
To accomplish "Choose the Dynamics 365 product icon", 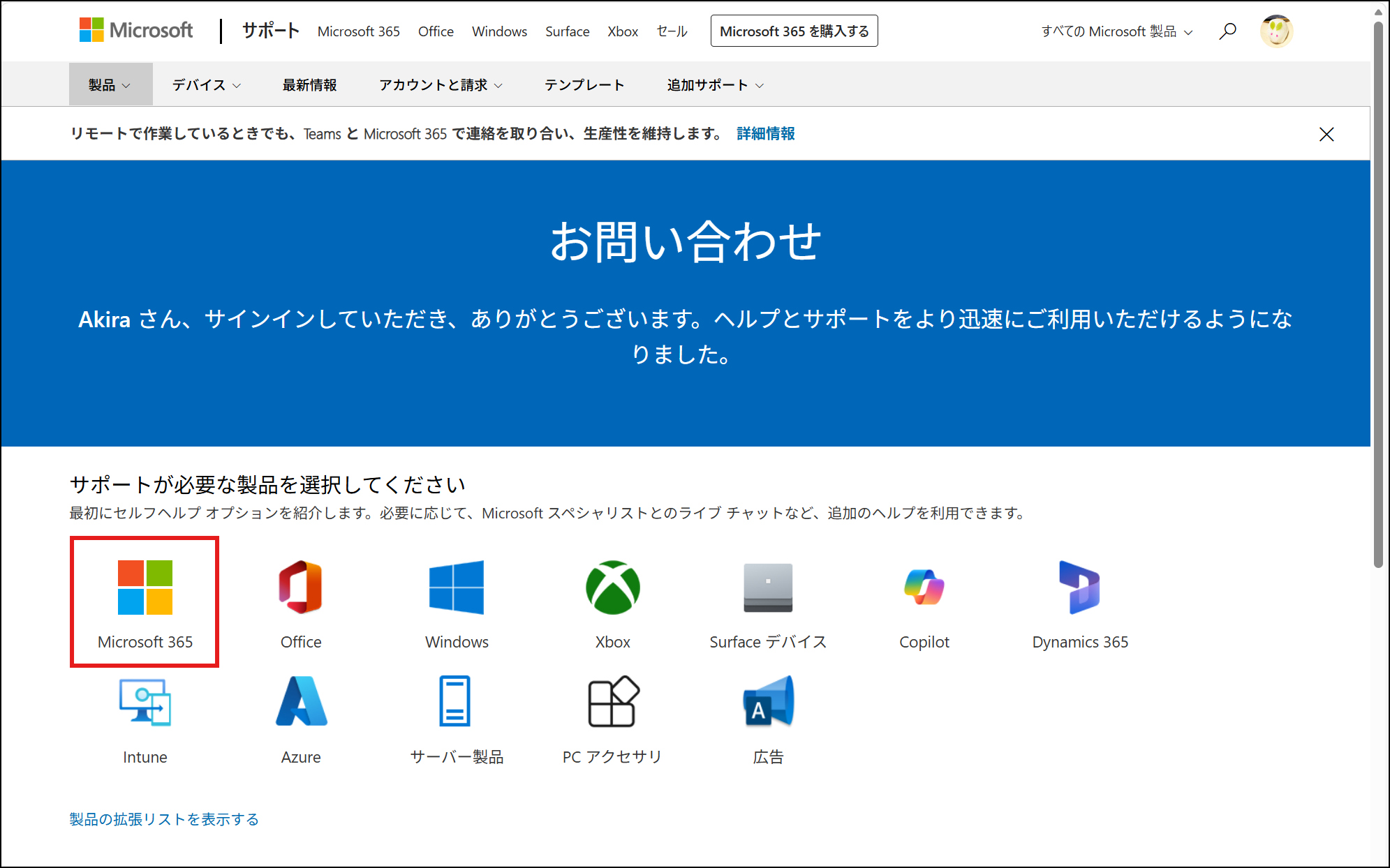I will [1079, 588].
